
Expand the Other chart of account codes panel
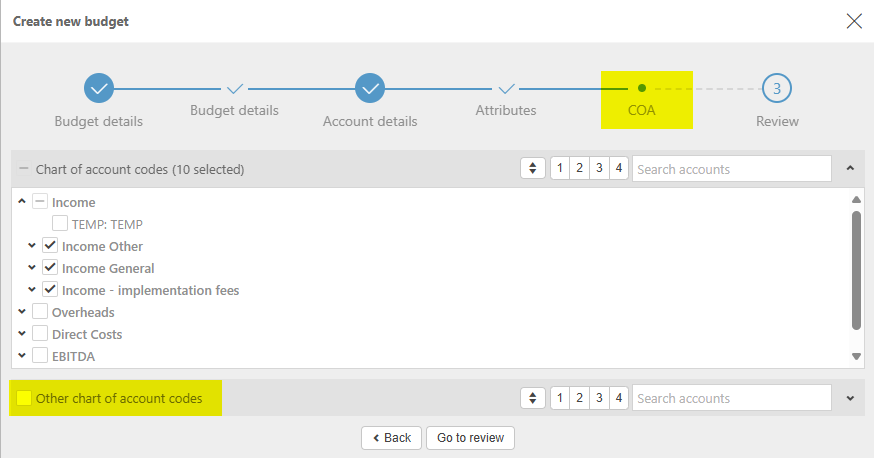click(850, 398)
